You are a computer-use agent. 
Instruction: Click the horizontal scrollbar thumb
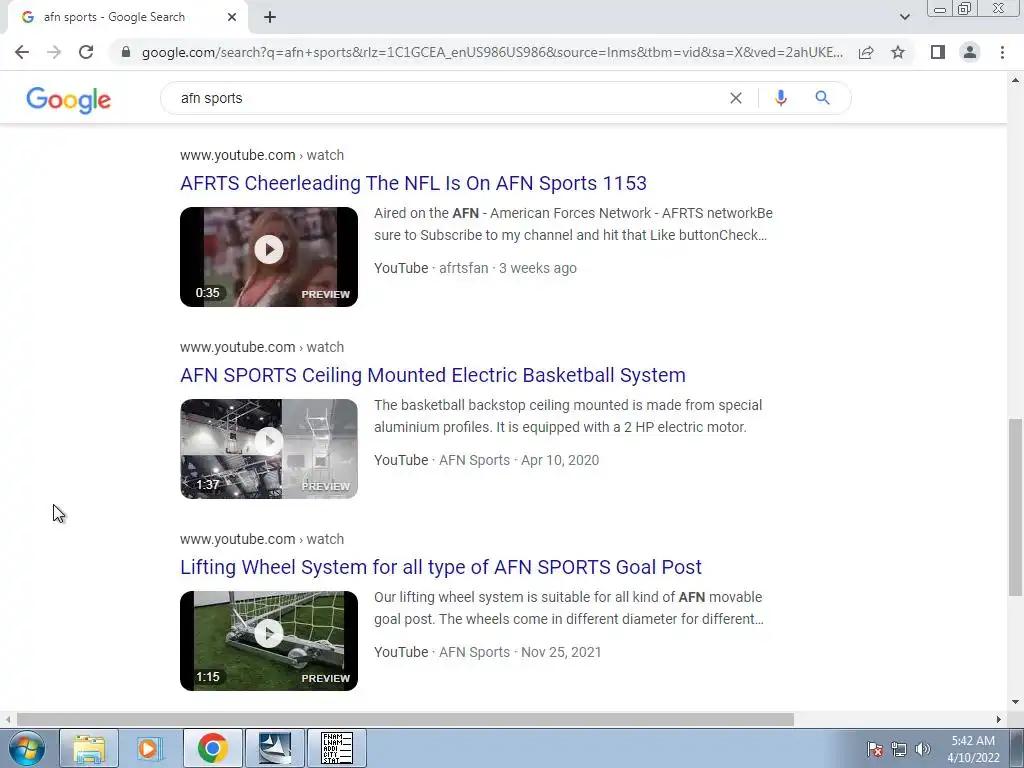405,719
